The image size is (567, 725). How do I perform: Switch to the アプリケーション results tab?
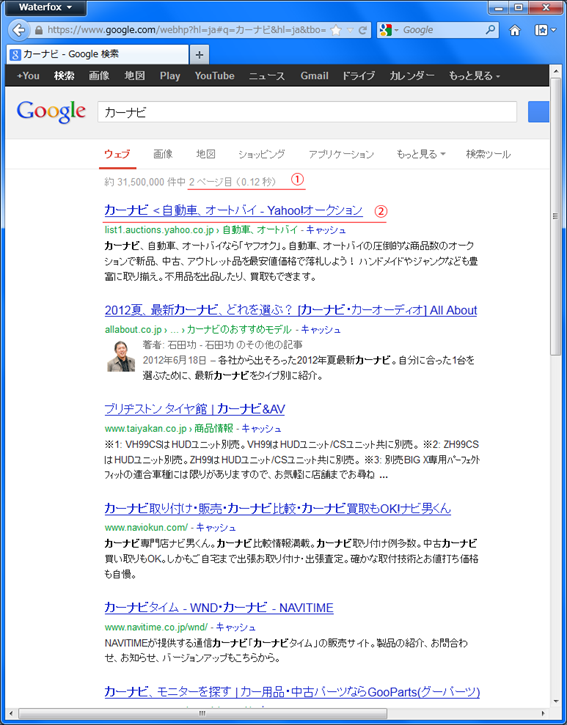click(x=341, y=154)
